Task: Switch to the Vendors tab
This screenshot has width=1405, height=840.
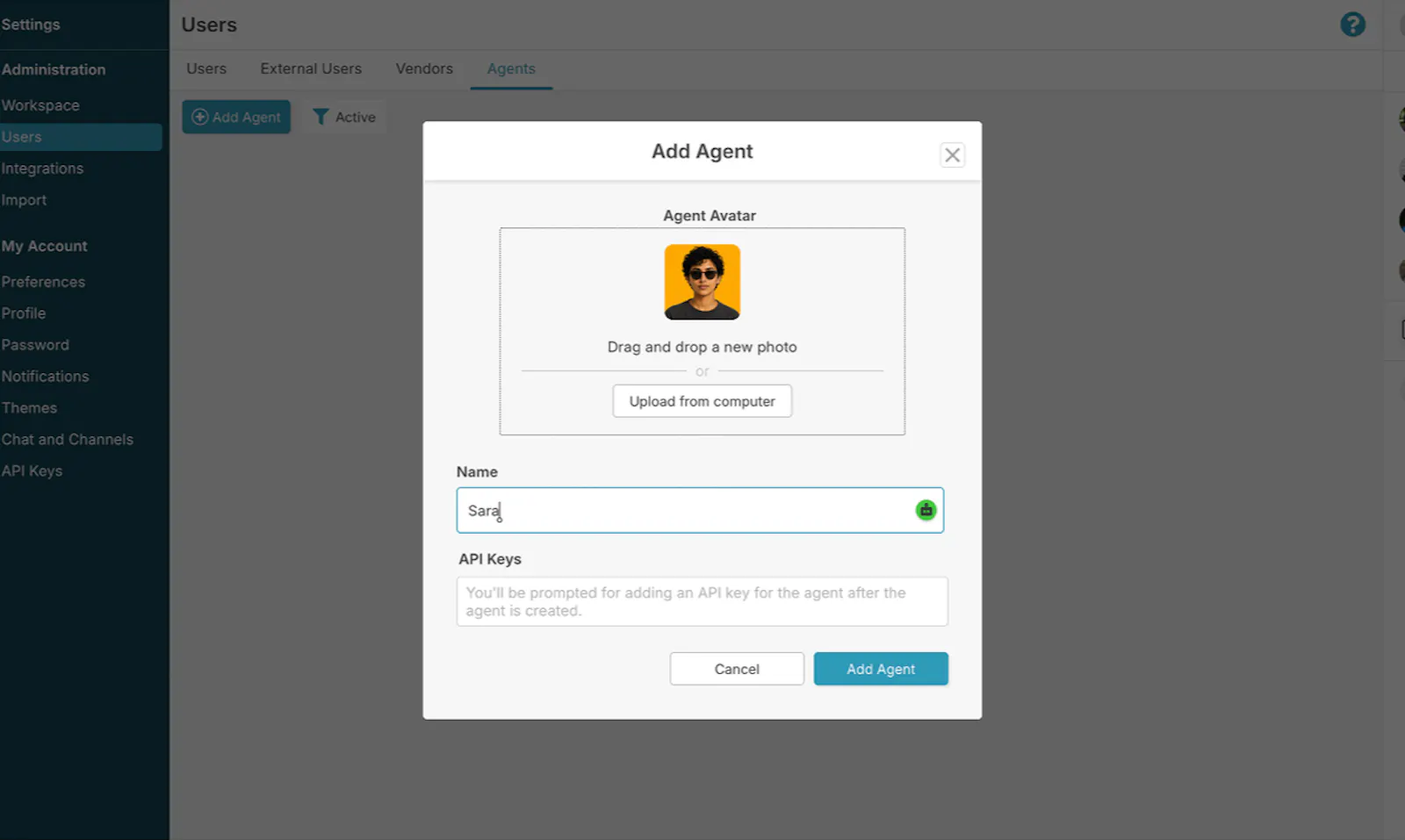Action: point(424,68)
